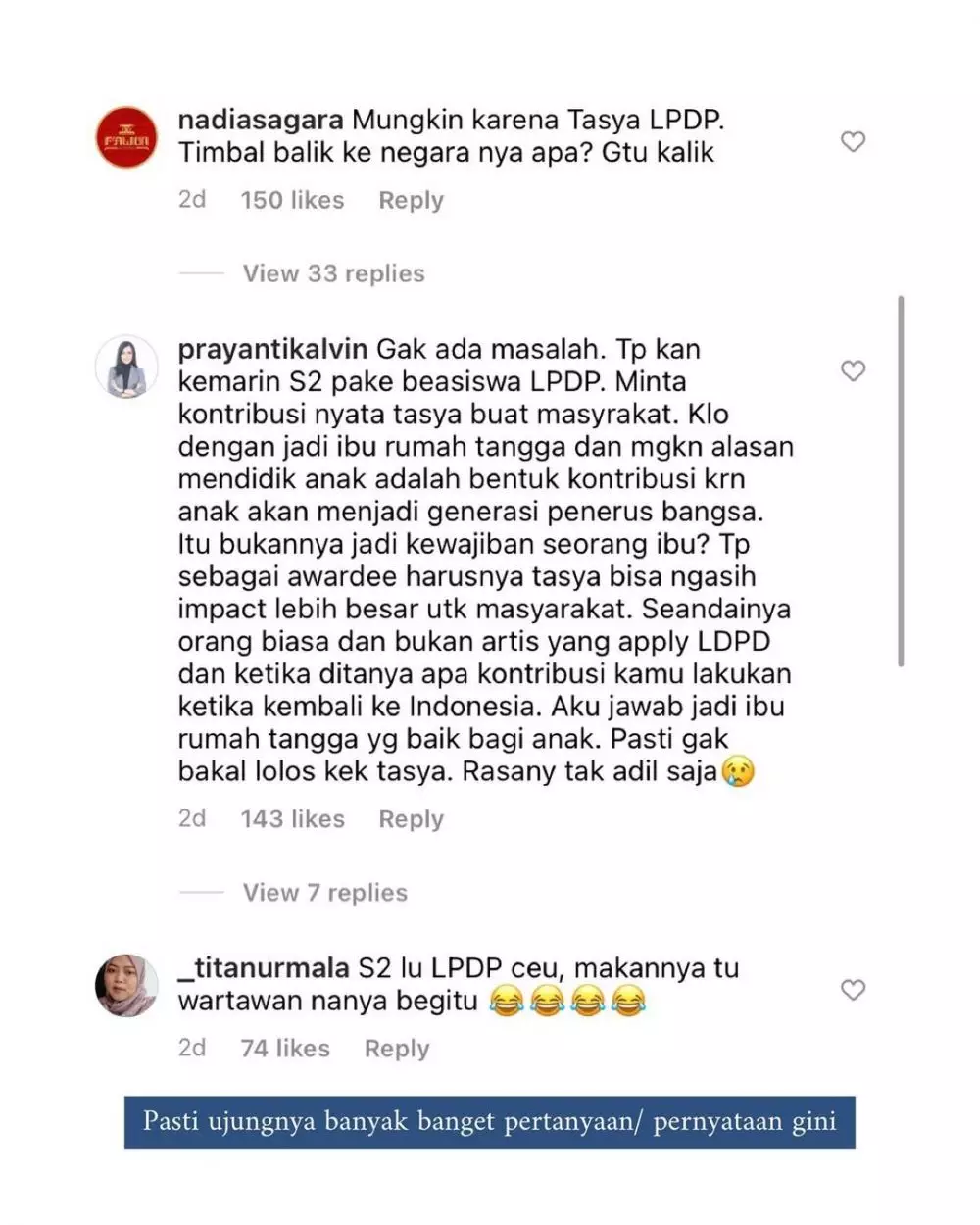Tap the blue caption banner text
This screenshot has height=1225, width=980.
click(490, 1121)
